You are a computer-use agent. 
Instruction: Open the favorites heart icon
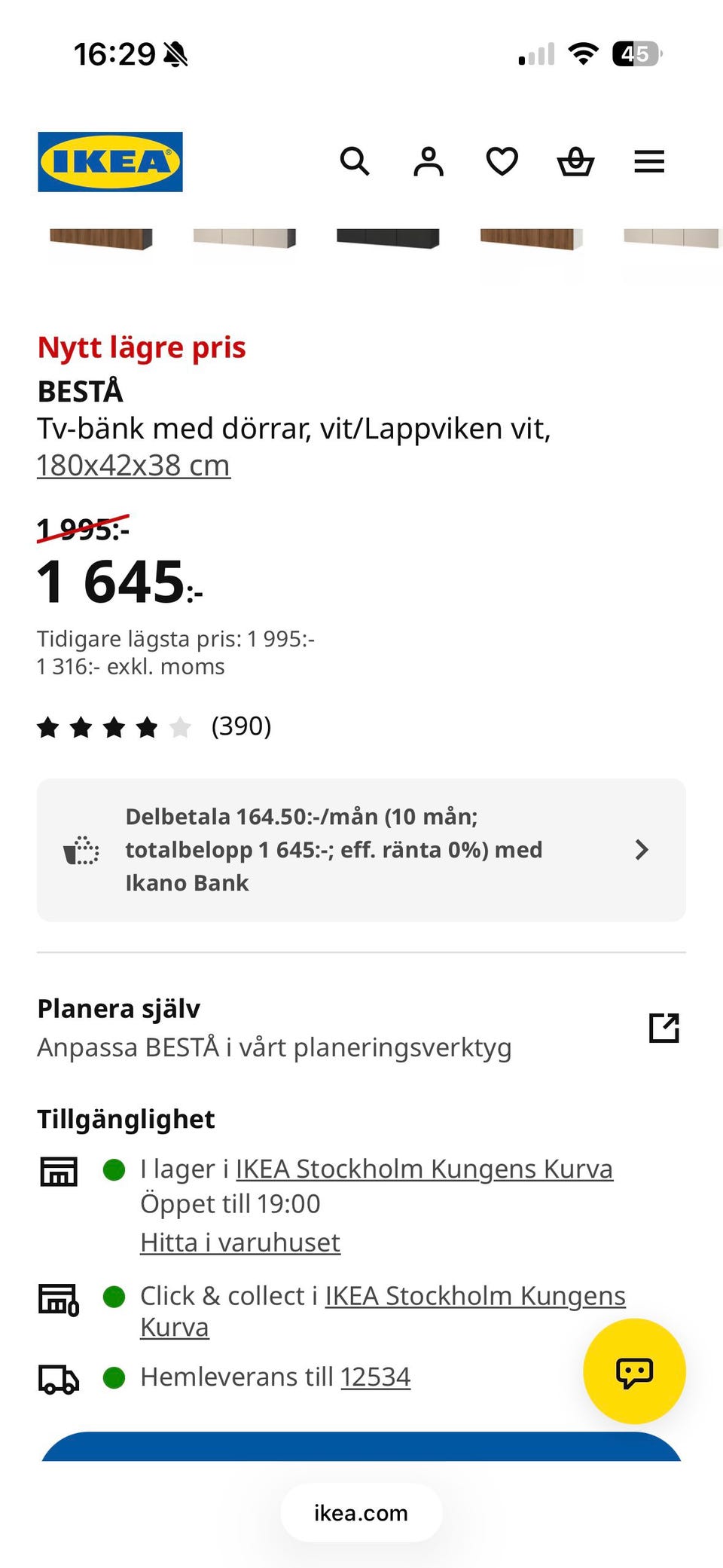click(502, 161)
